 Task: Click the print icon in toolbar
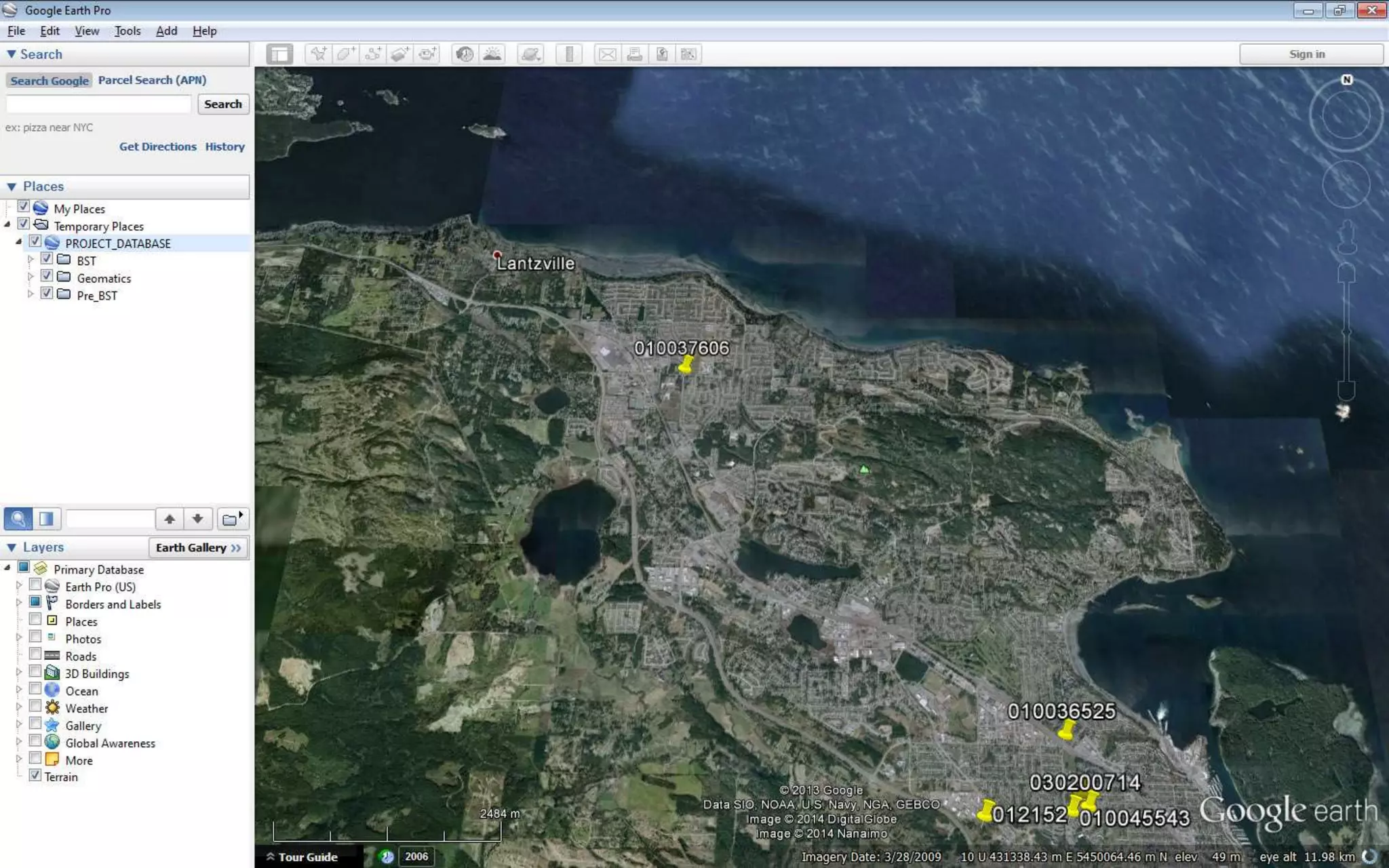pyautogui.click(x=634, y=54)
